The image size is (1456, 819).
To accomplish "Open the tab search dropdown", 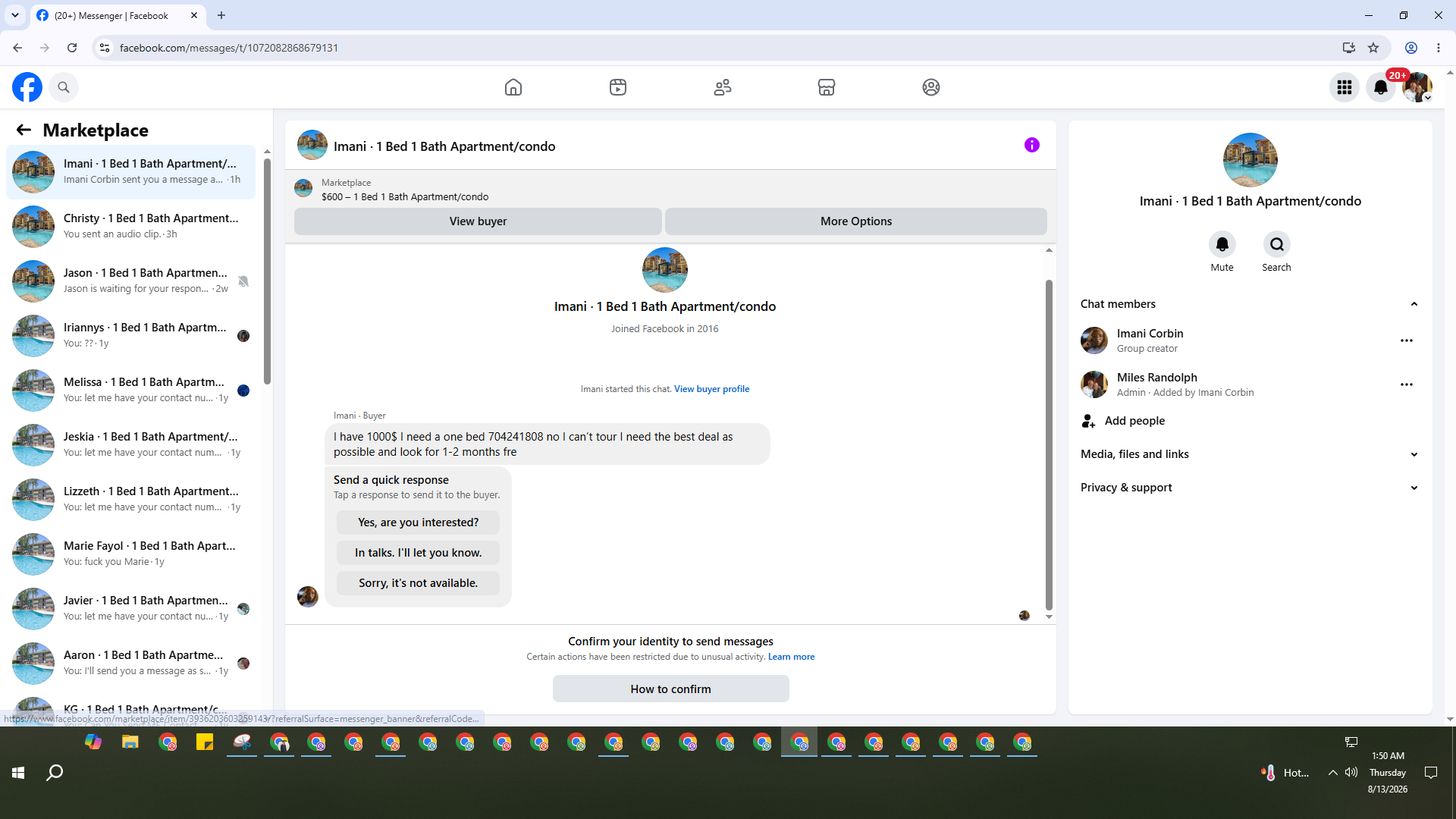I will [15, 15].
